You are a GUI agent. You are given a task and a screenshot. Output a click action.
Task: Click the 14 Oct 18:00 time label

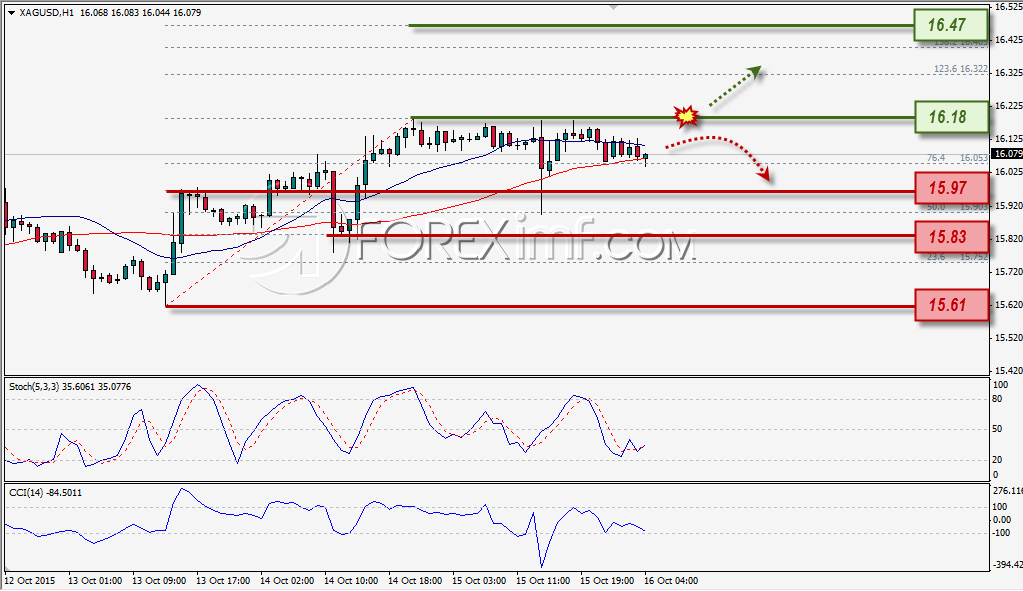[x=415, y=581]
